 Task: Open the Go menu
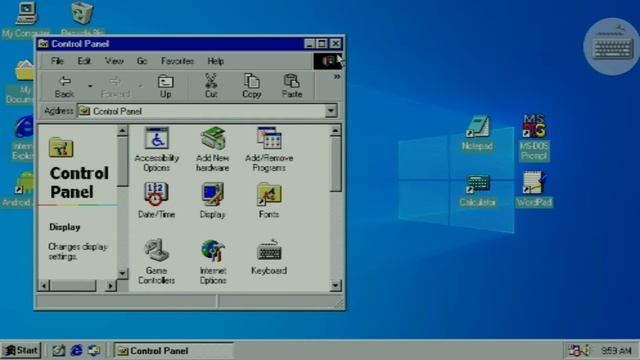point(142,61)
